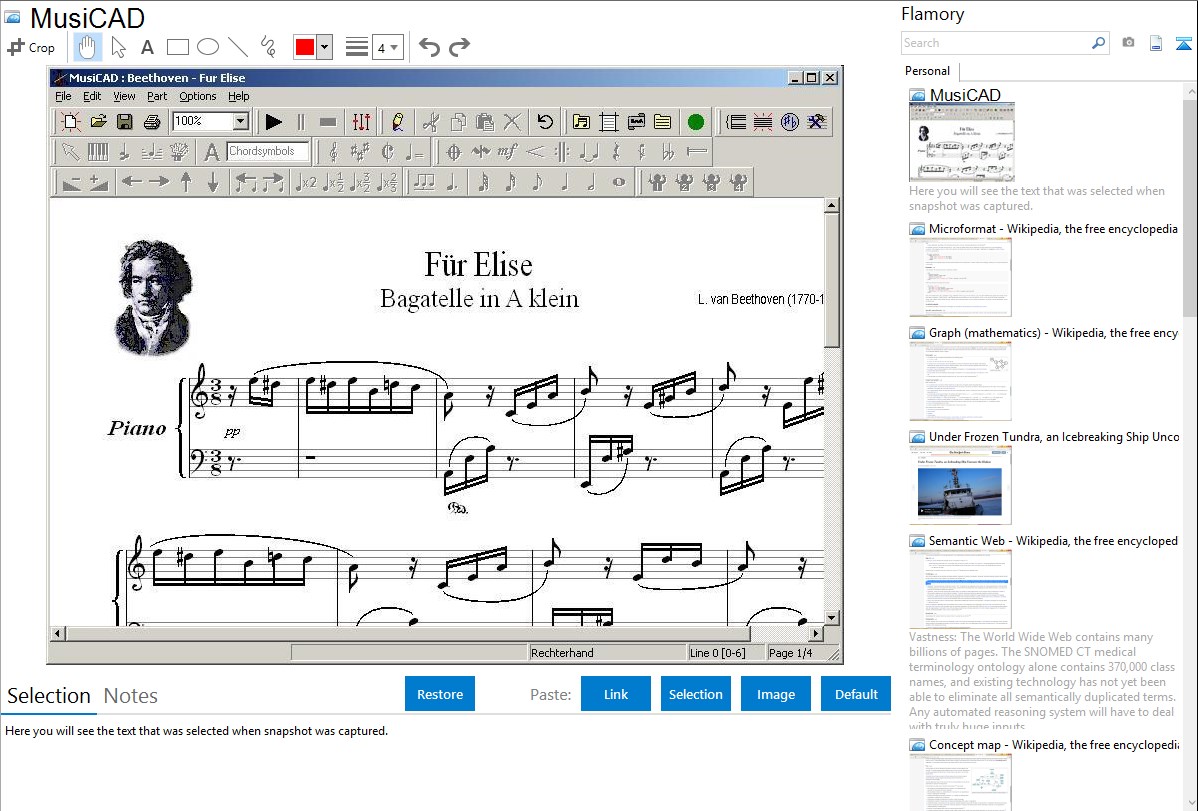Delete with the X icon in toolbar

[x=512, y=122]
